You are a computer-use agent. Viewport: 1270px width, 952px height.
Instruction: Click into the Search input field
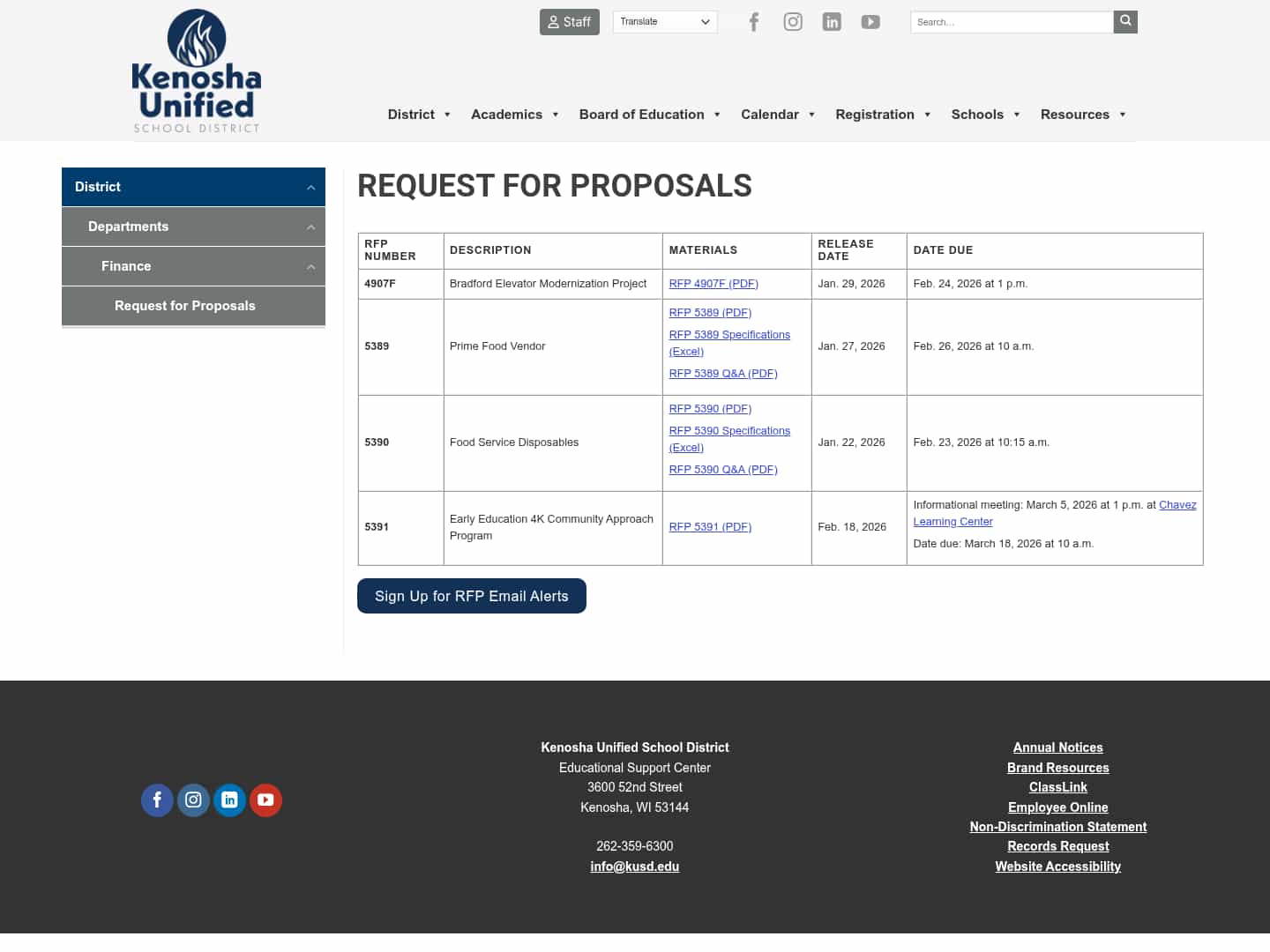point(1012,22)
